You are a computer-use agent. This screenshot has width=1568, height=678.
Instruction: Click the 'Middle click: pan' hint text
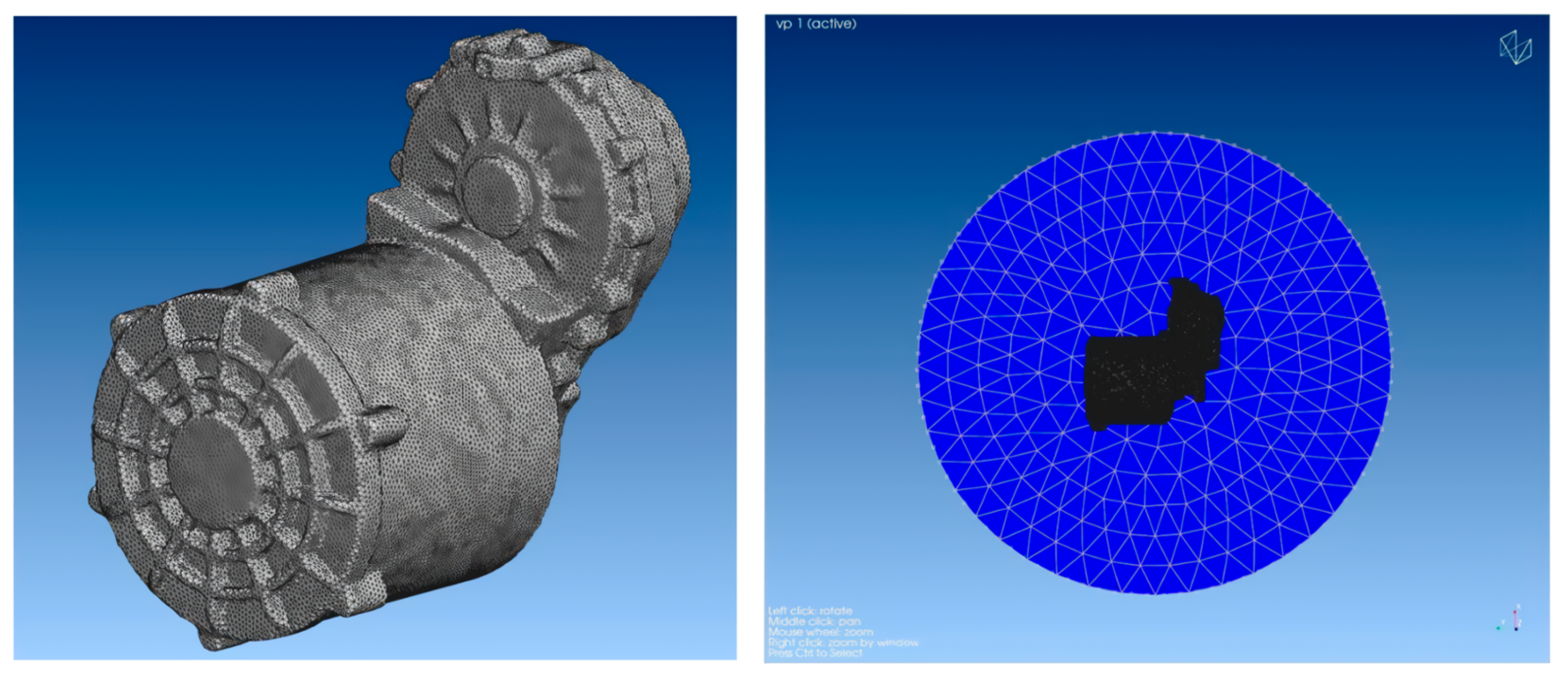click(x=814, y=621)
